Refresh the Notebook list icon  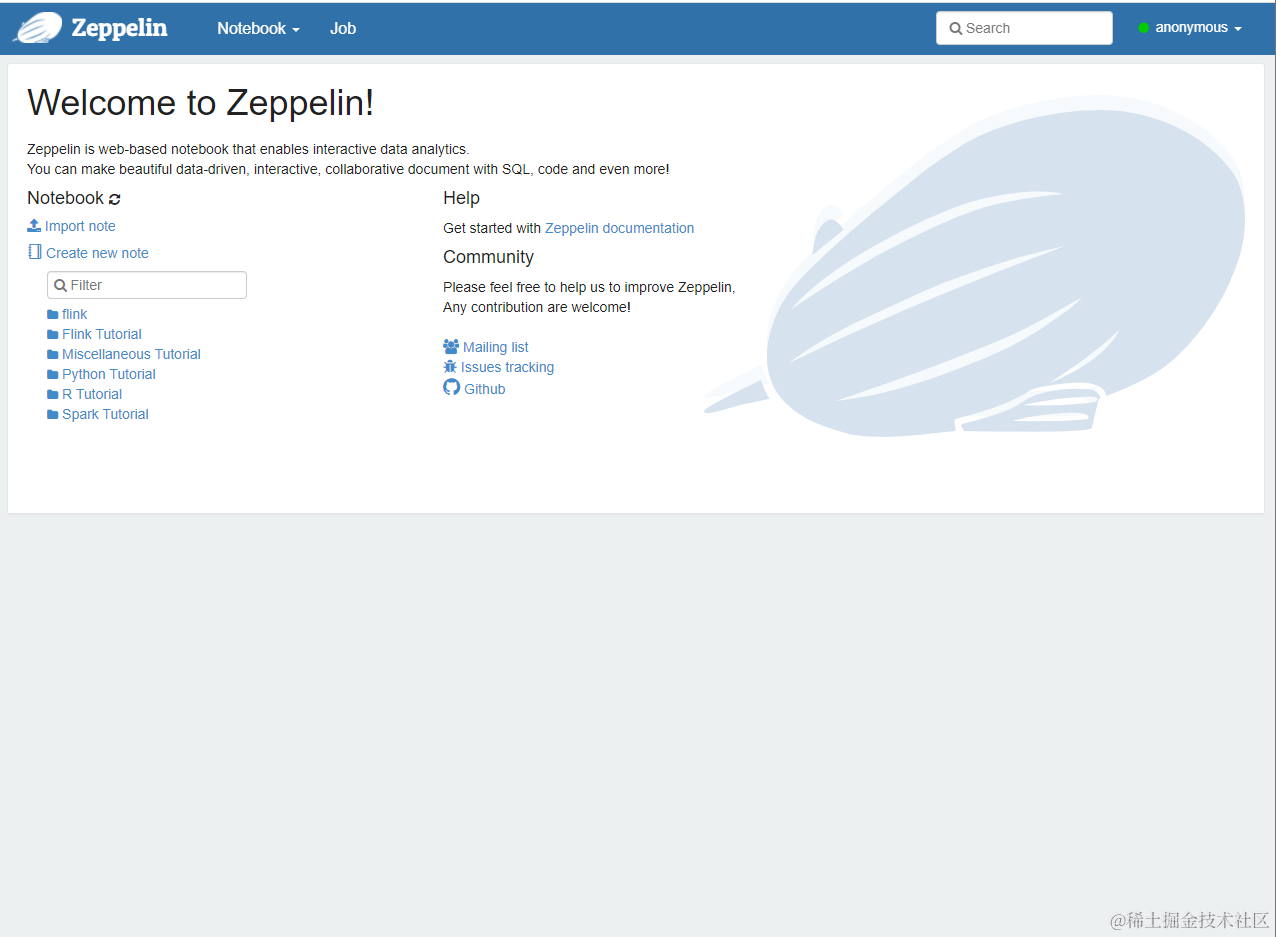pos(115,199)
